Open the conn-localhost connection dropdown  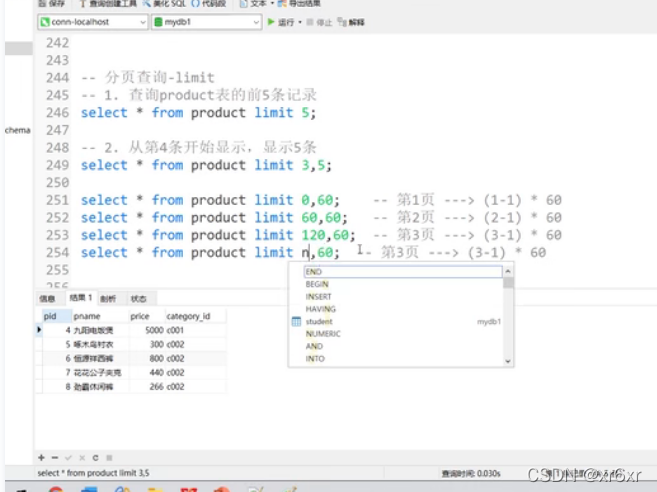click(93, 22)
